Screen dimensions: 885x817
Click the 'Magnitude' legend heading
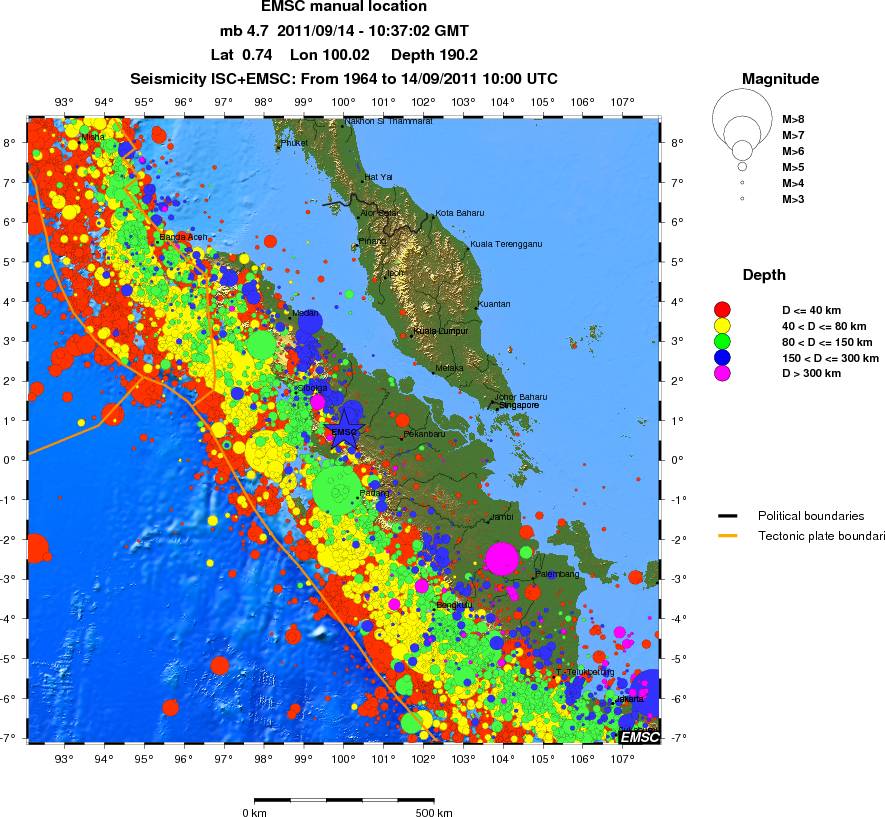tap(780, 79)
